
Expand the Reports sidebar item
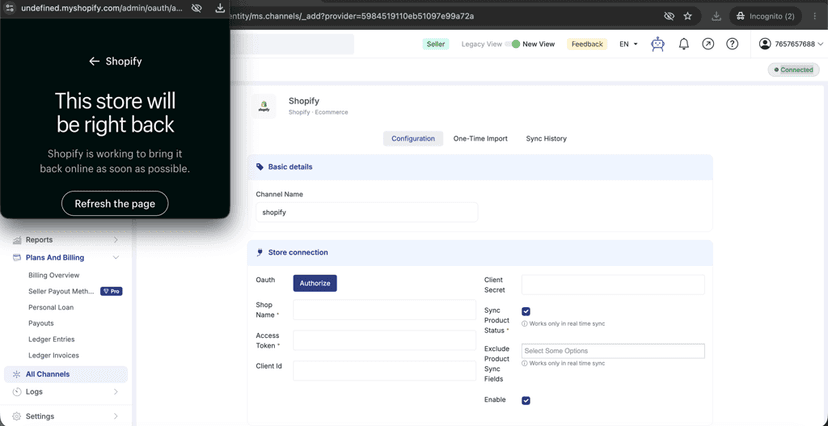click(66, 240)
